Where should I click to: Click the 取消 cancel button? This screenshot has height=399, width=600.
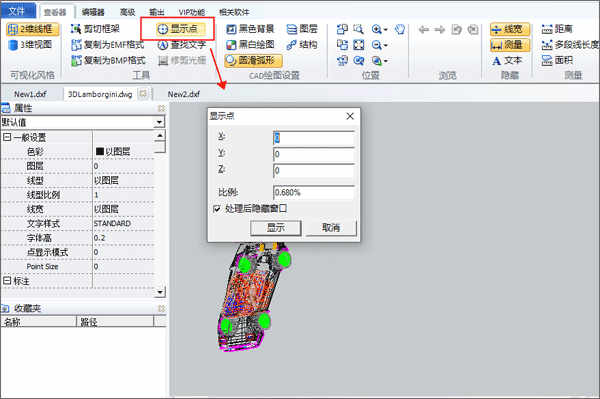coord(331,228)
